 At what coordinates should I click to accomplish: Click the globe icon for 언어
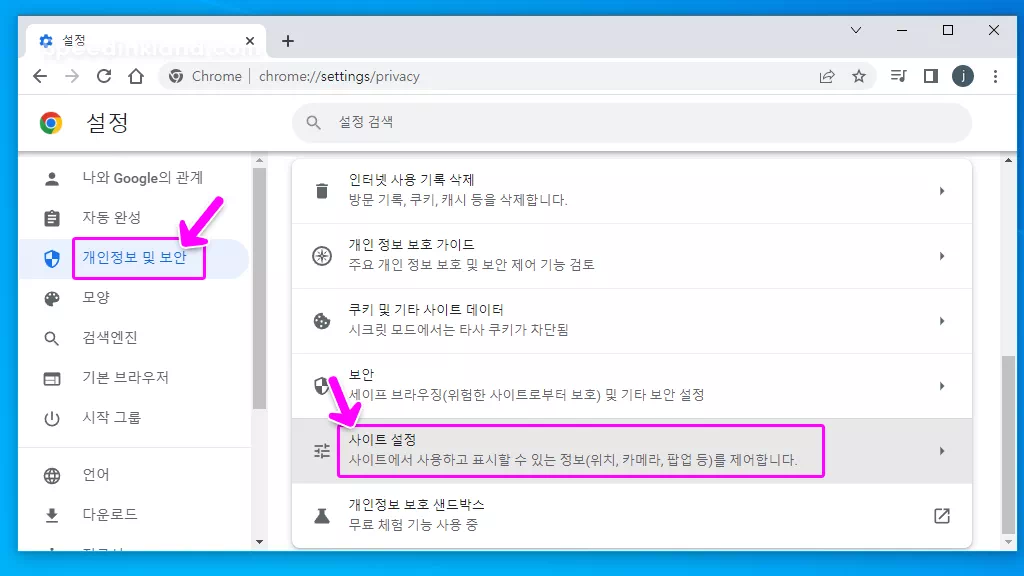(52, 475)
